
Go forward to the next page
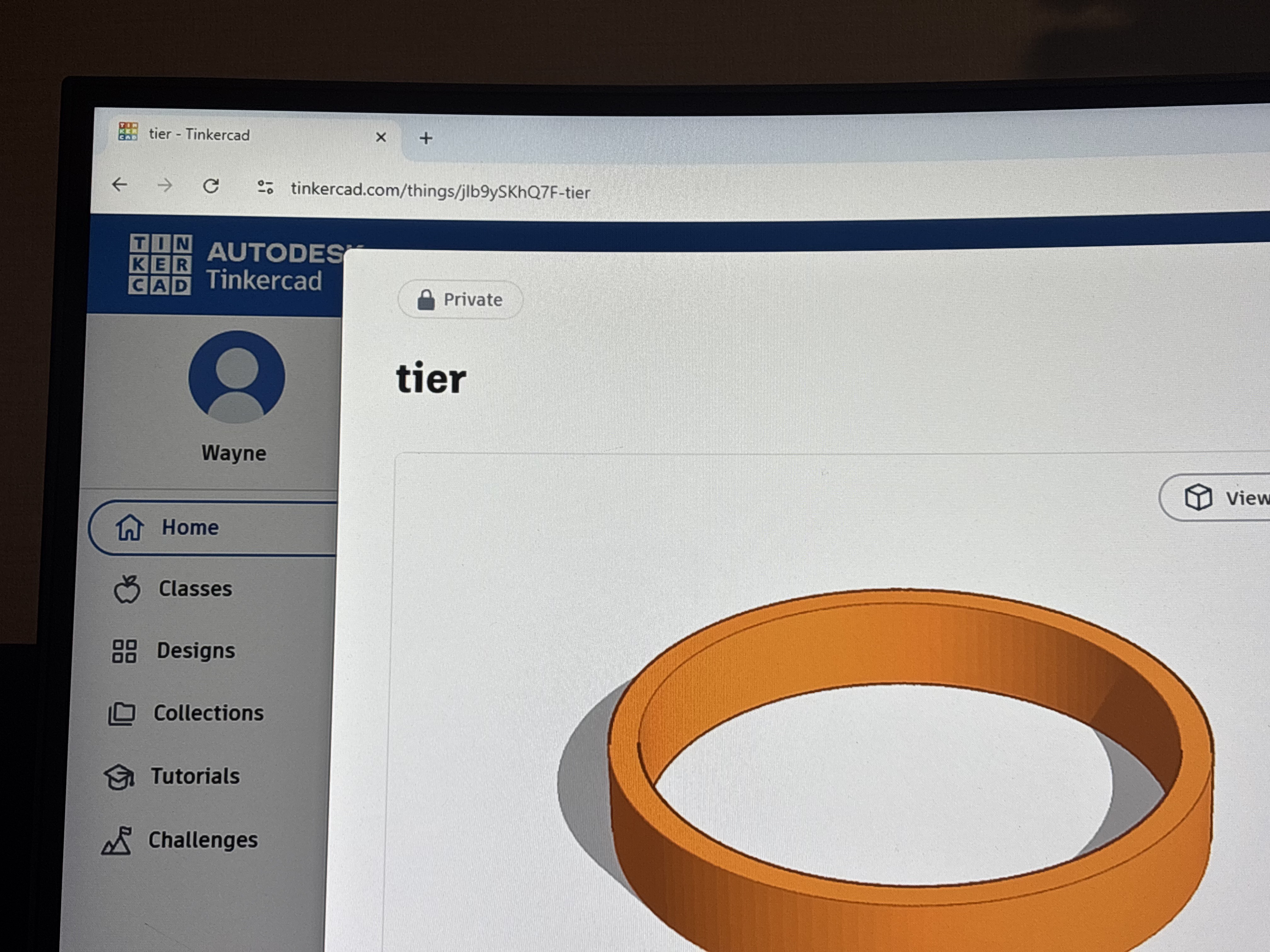pyautogui.click(x=165, y=185)
